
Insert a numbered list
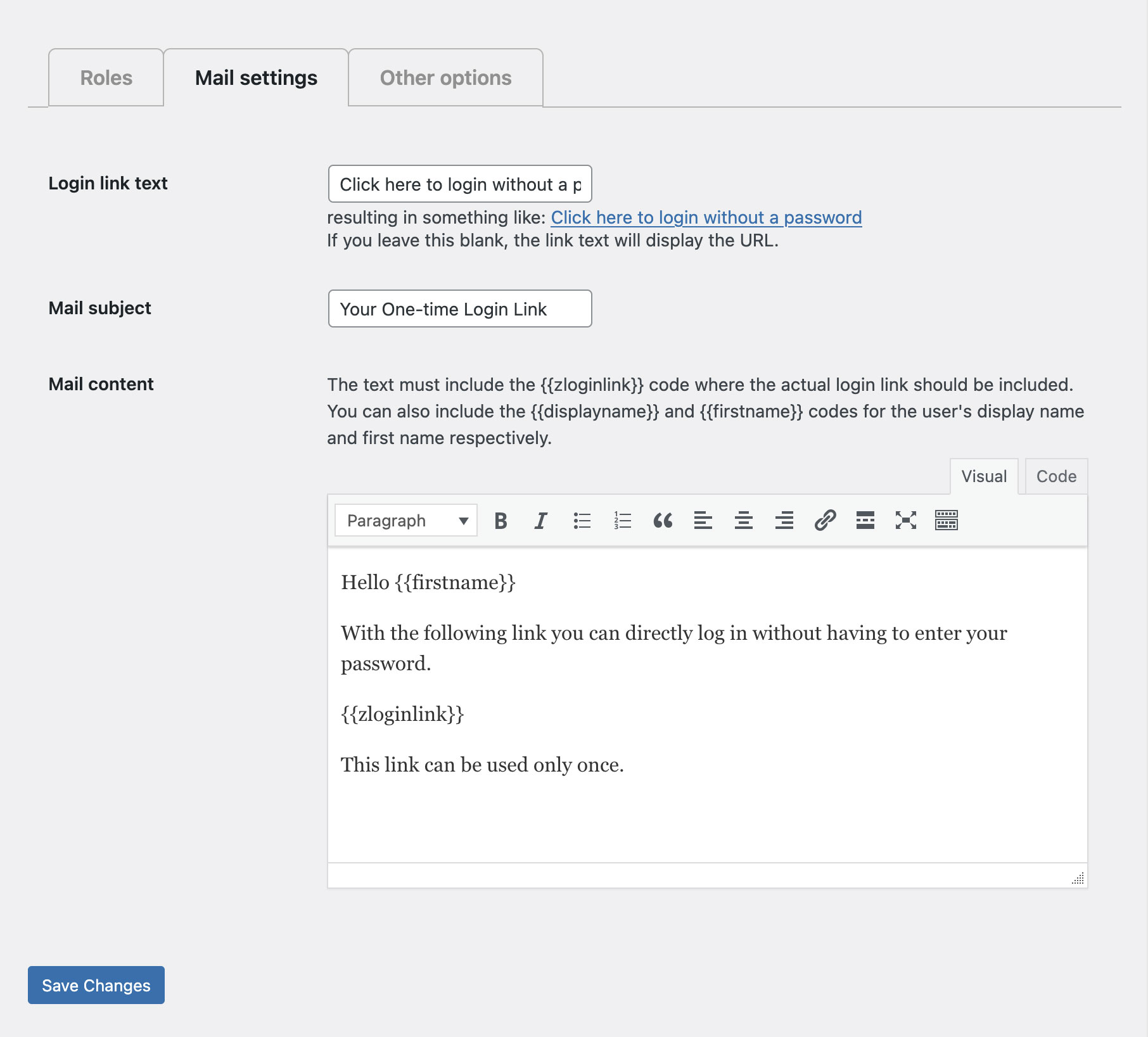click(x=622, y=520)
